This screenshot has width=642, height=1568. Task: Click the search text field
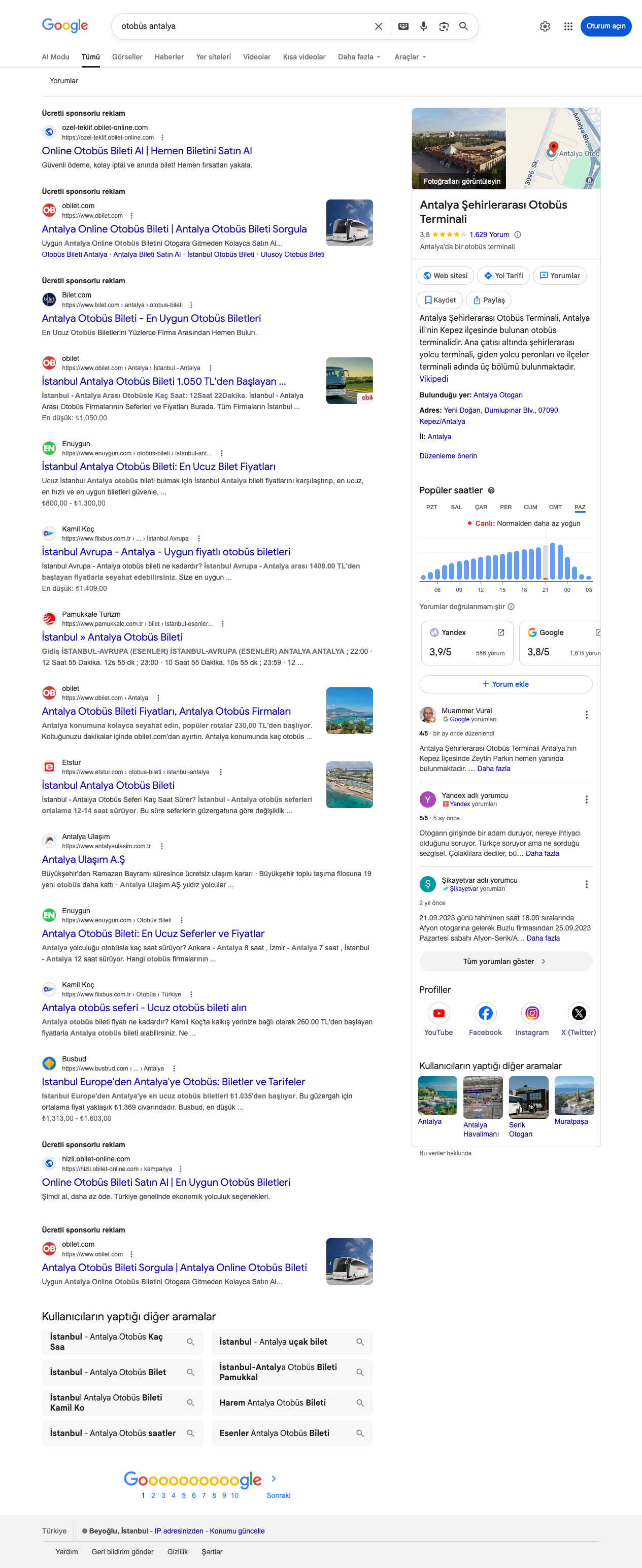[x=244, y=26]
